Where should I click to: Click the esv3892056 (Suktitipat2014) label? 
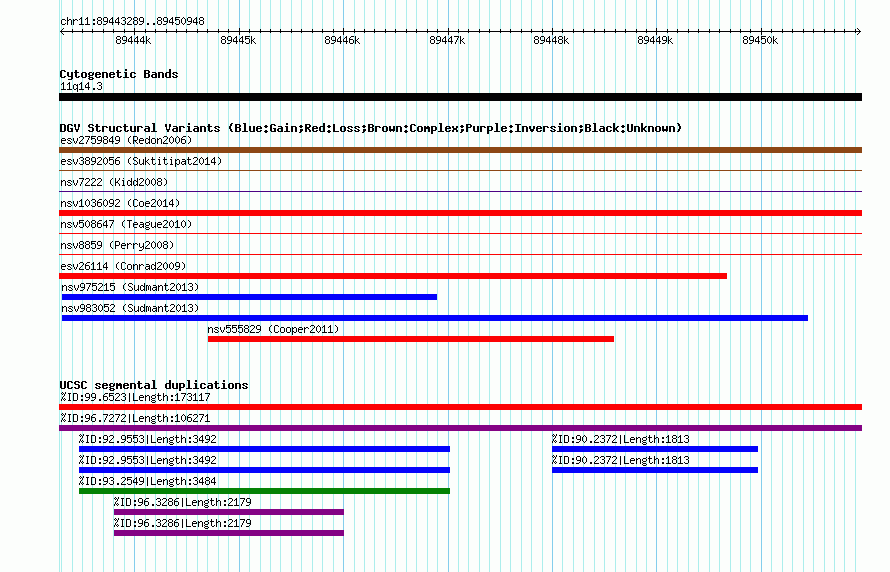[141, 161]
